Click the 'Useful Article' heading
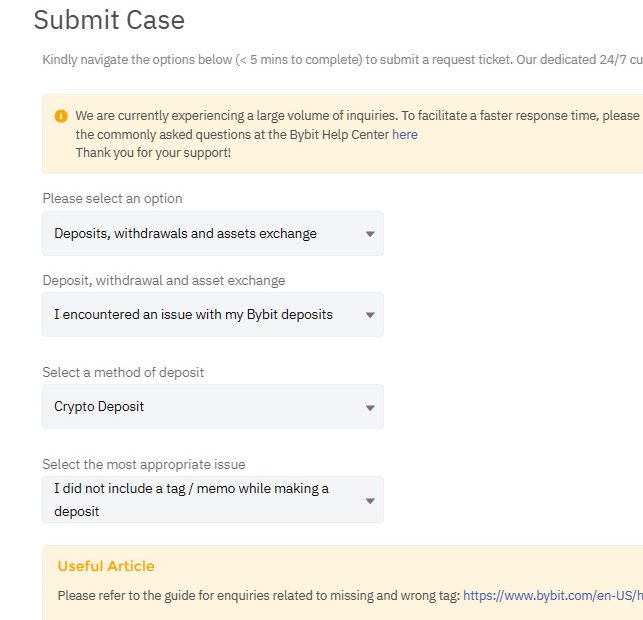Screen dimensions: 643x620 coord(106,566)
